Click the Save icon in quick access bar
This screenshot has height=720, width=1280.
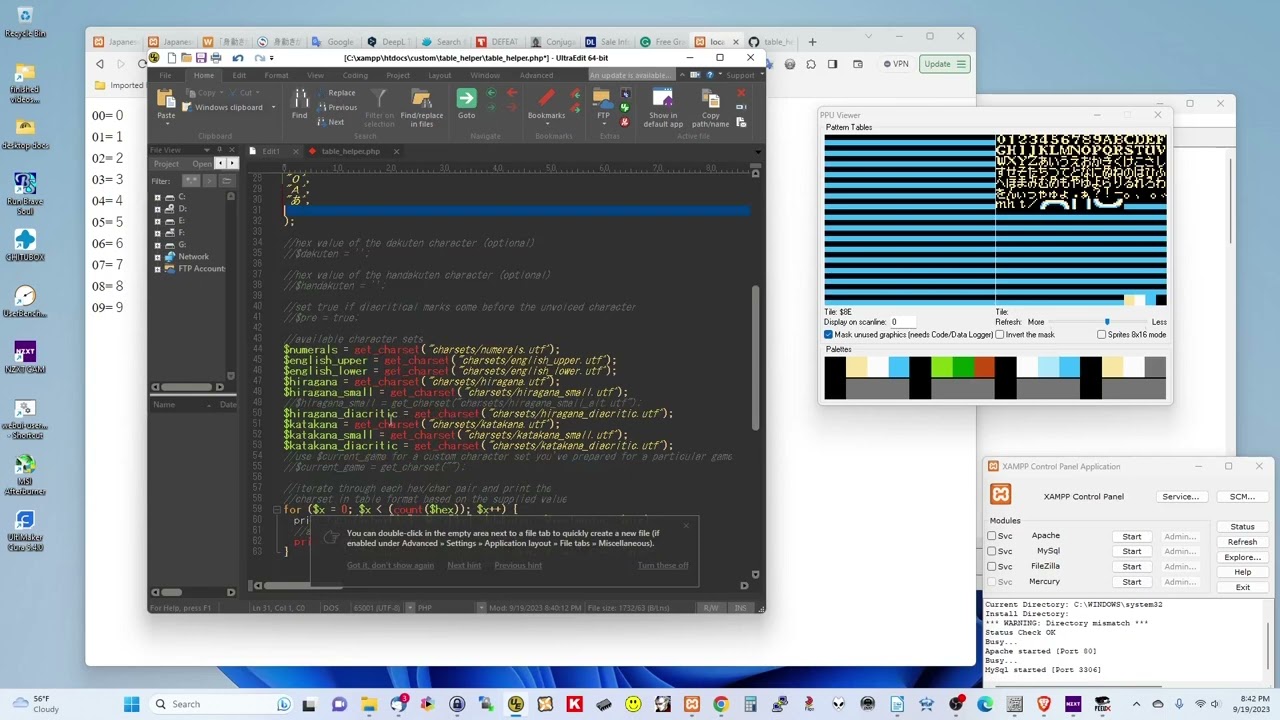pos(201,58)
